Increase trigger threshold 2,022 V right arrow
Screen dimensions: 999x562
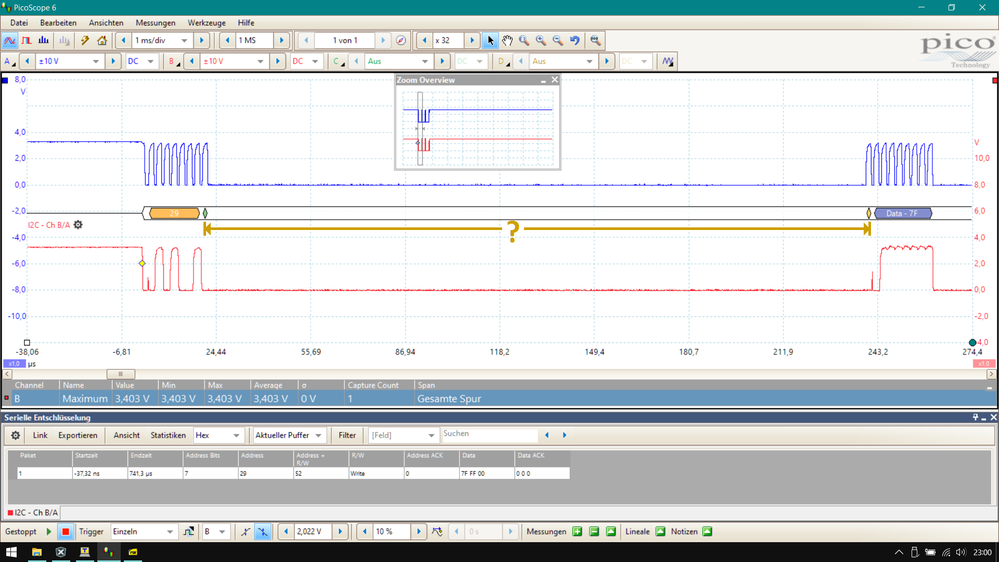(x=340, y=531)
